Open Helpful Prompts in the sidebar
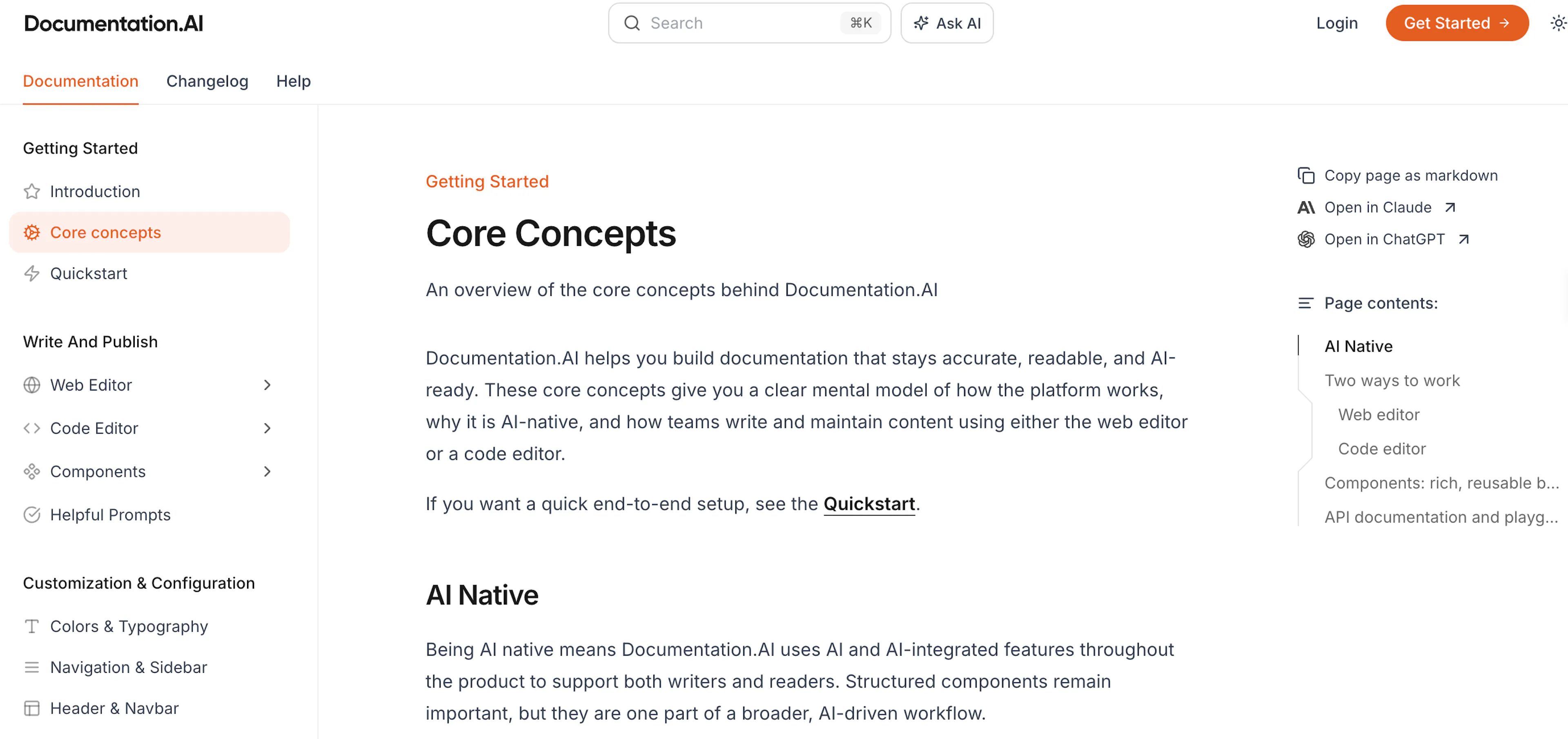Viewport: 1568px width, 739px height. coord(150,514)
